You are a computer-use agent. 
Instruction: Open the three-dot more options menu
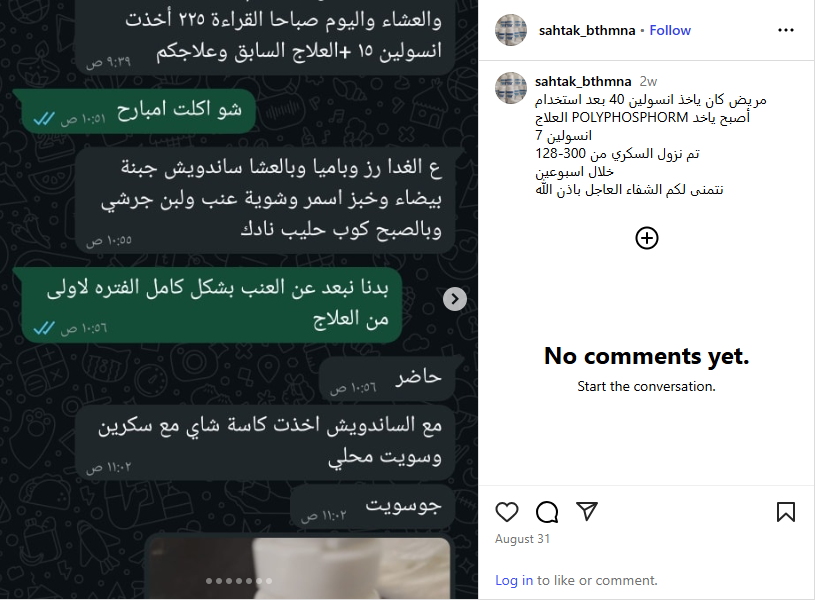[x=786, y=30]
